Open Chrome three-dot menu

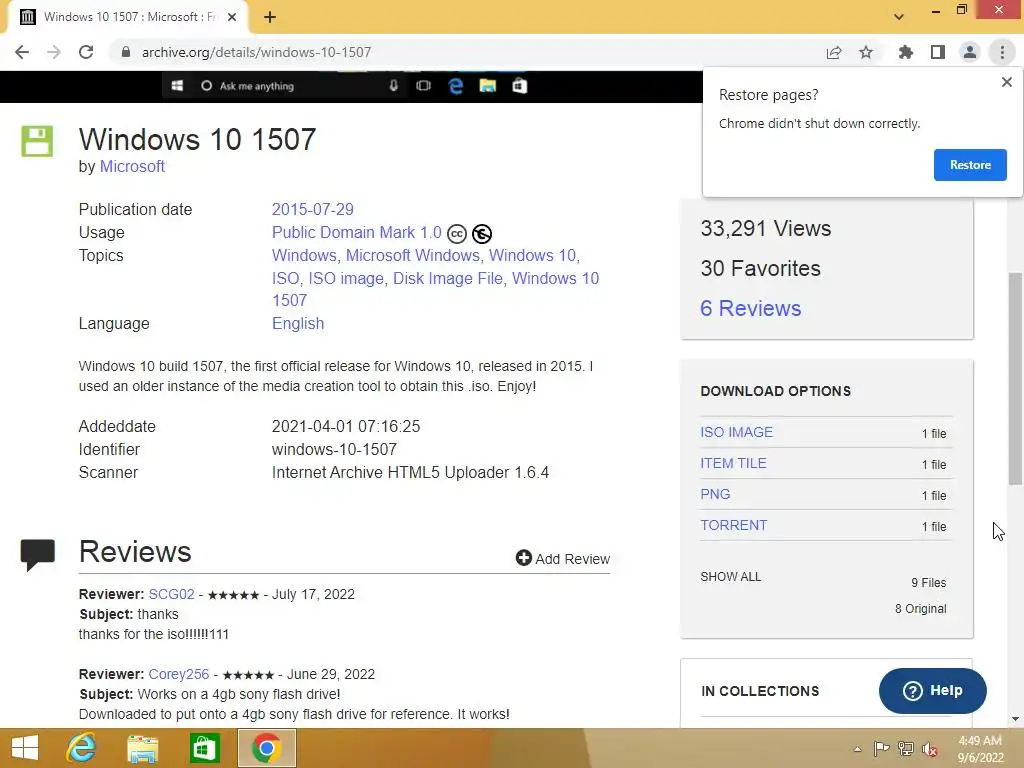click(1002, 52)
